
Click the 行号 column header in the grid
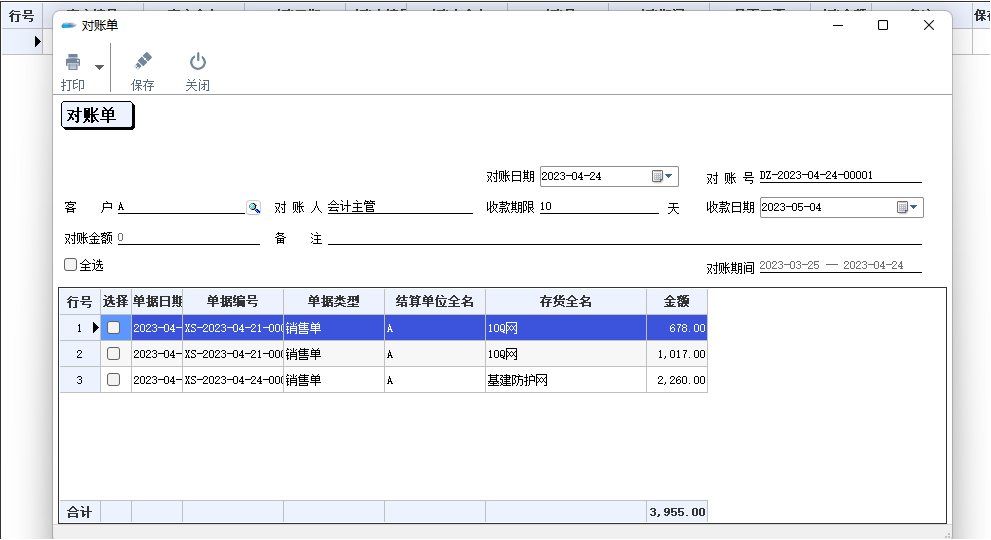(80, 302)
